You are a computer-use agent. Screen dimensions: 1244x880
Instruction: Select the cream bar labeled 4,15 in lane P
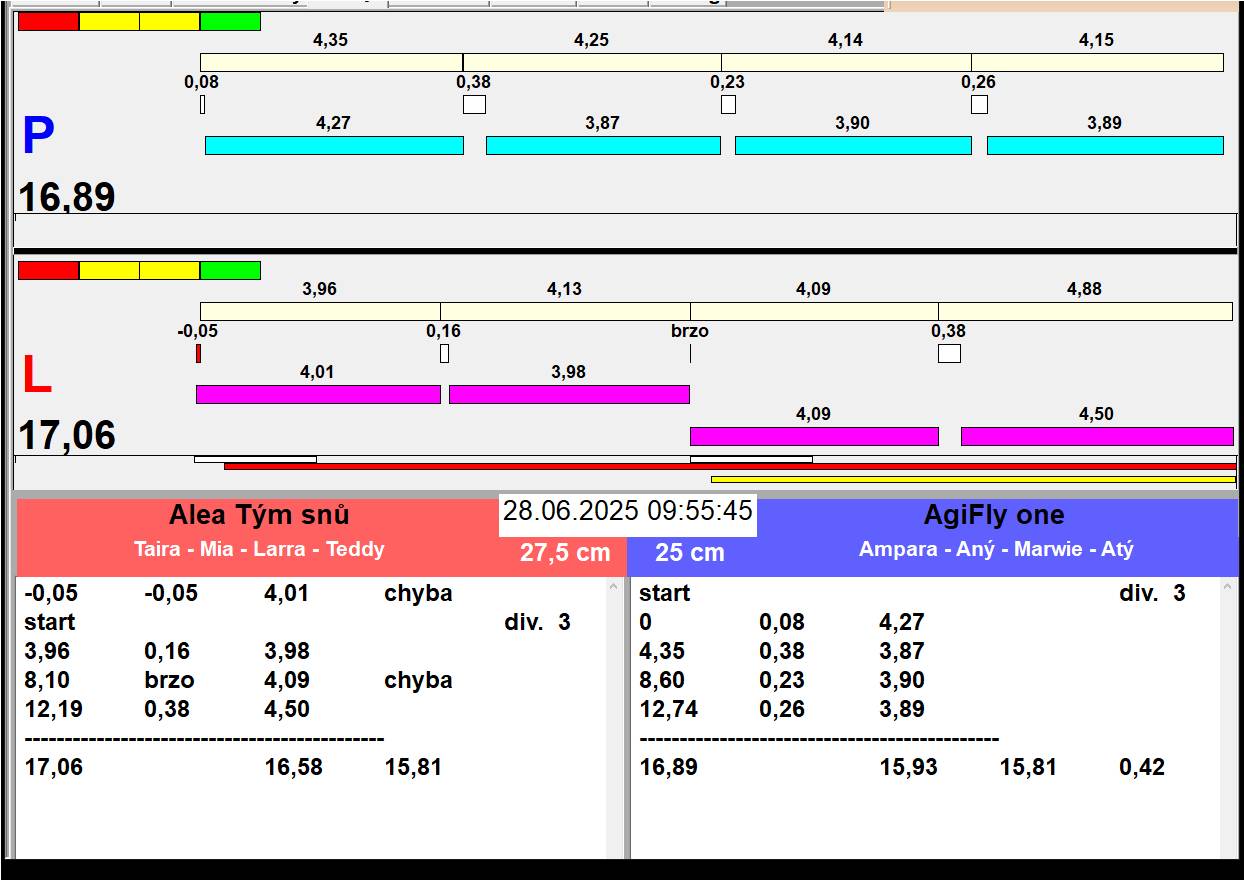[1097, 62]
